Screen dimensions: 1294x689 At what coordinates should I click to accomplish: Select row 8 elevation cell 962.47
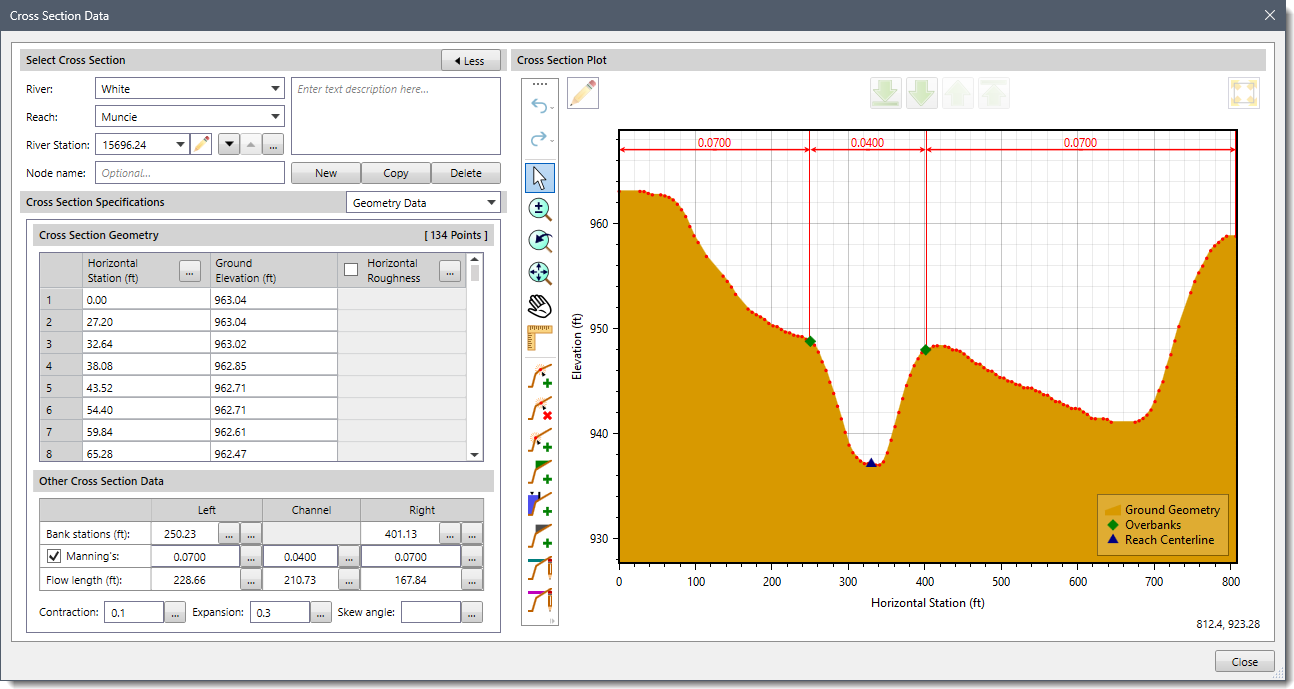click(x=274, y=453)
